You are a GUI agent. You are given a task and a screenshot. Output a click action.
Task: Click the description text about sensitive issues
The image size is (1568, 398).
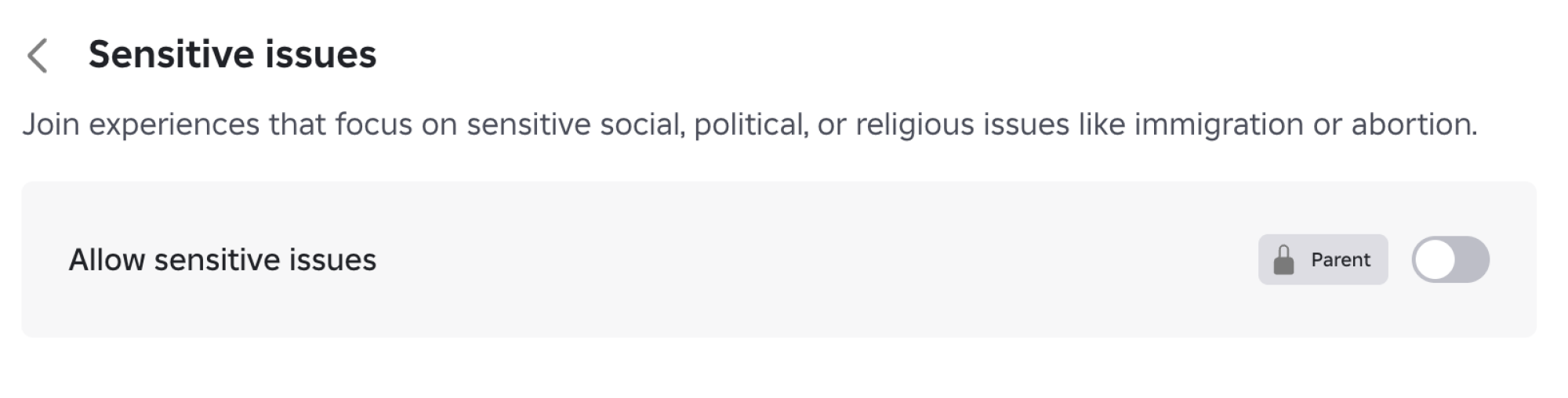coord(749,125)
